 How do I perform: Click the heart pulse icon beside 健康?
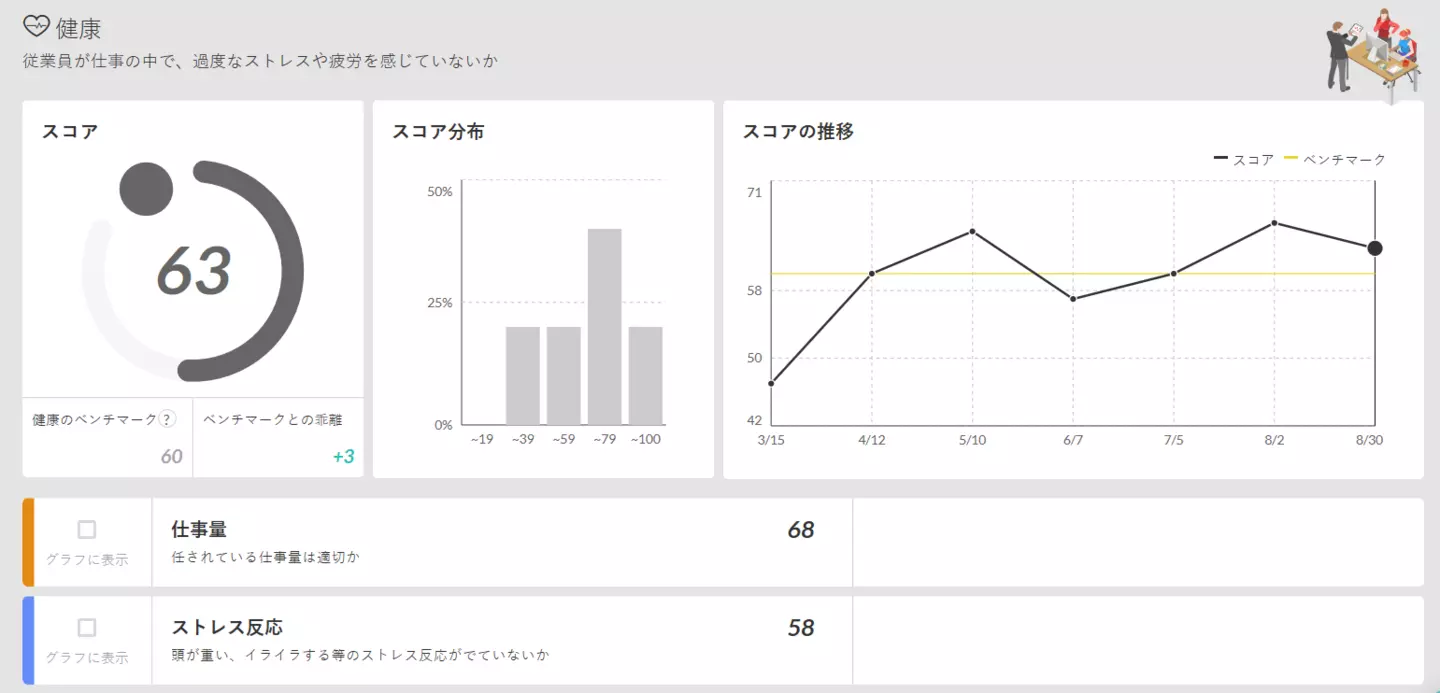[x=36, y=27]
